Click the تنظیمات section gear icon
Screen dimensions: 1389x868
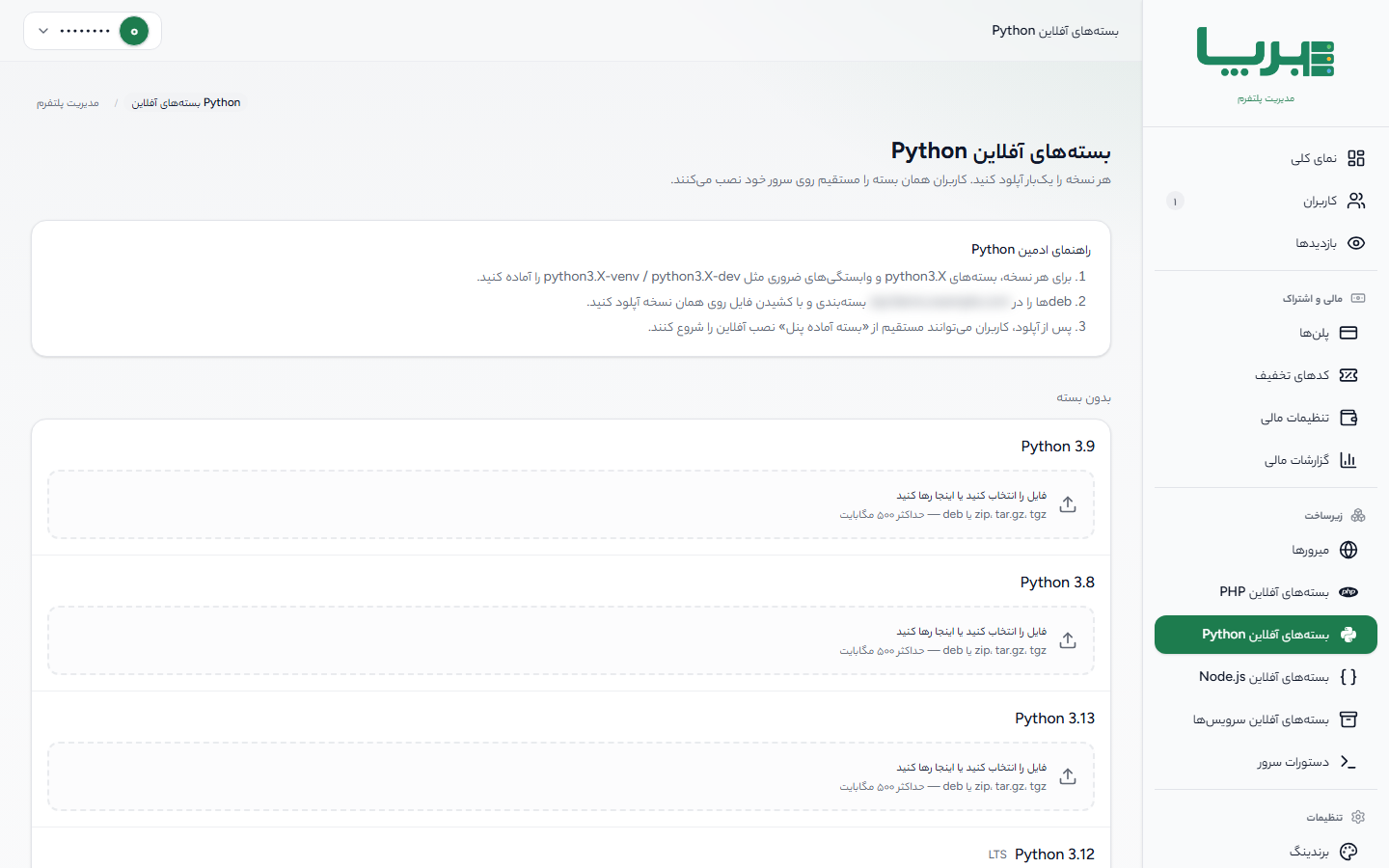[1358, 817]
